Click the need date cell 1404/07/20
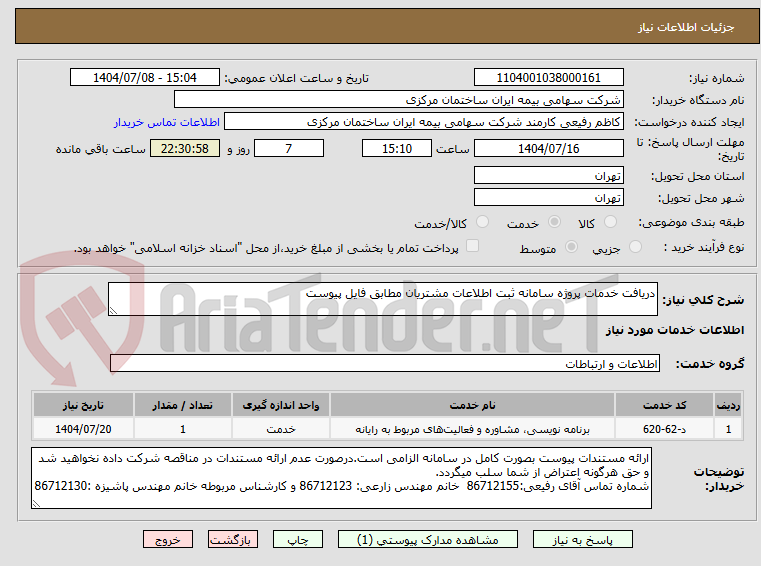Viewport: 761px width, 566px height. coord(83,429)
